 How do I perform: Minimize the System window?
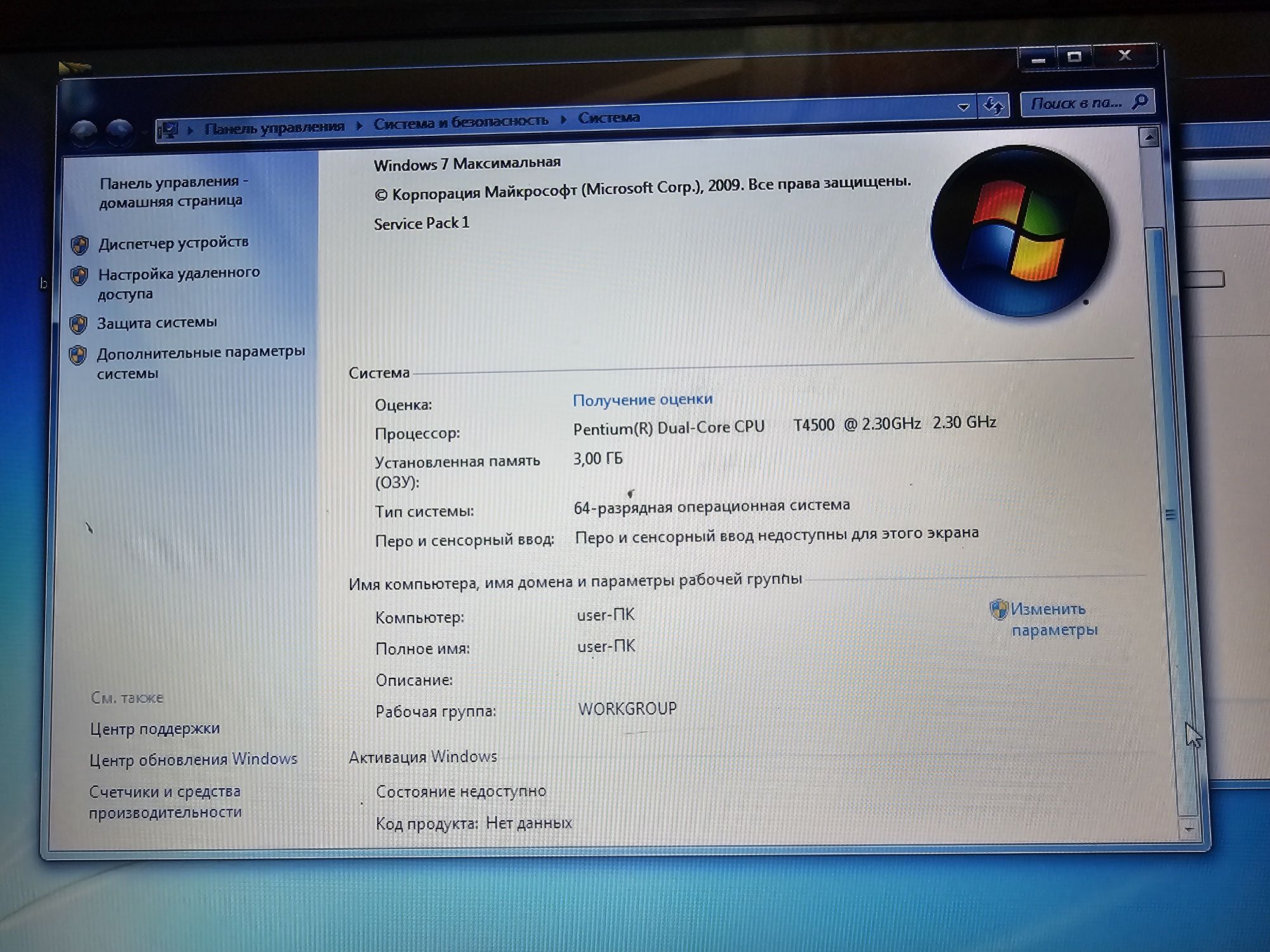coord(1038,60)
